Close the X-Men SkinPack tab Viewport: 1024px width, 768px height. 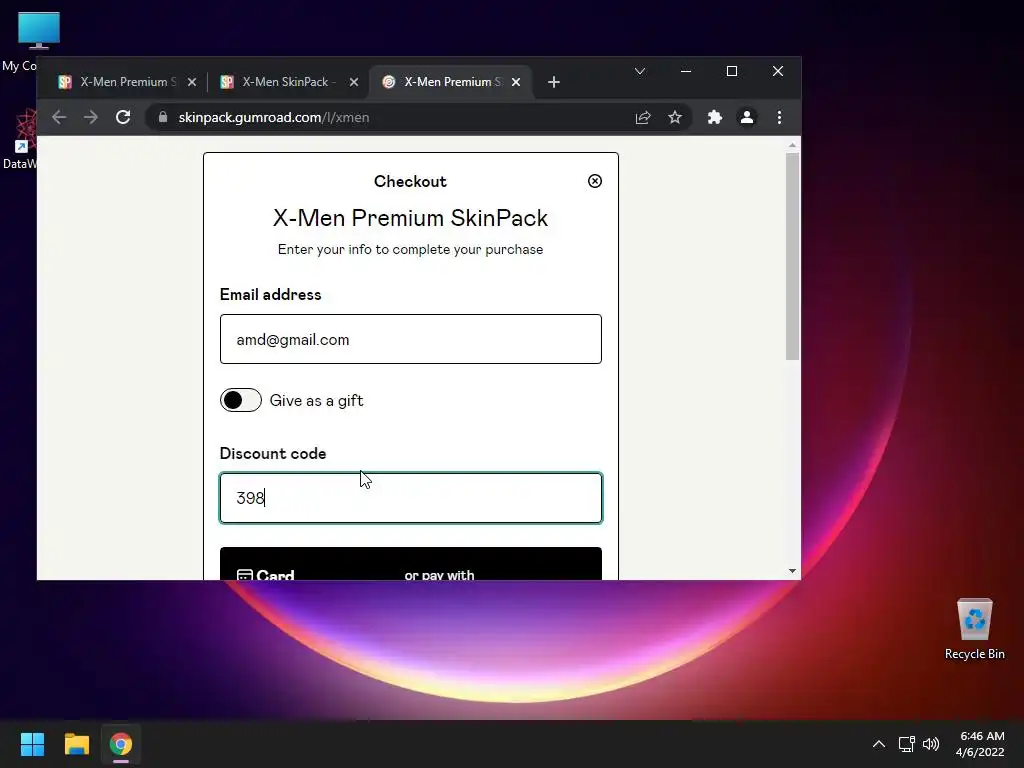[354, 82]
